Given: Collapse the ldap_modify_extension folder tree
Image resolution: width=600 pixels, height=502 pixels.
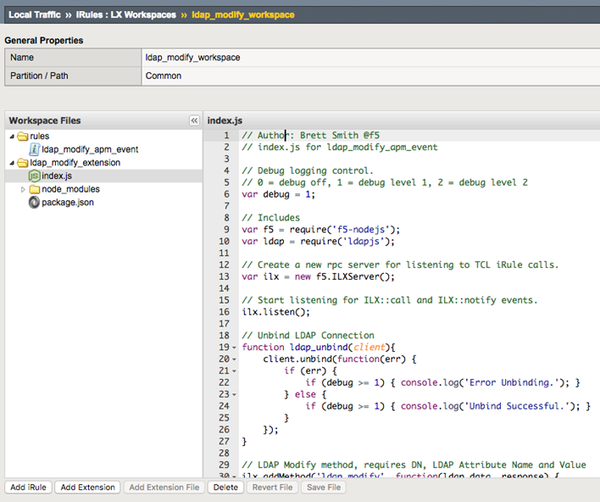Looking at the screenshot, I should (11, 162).
